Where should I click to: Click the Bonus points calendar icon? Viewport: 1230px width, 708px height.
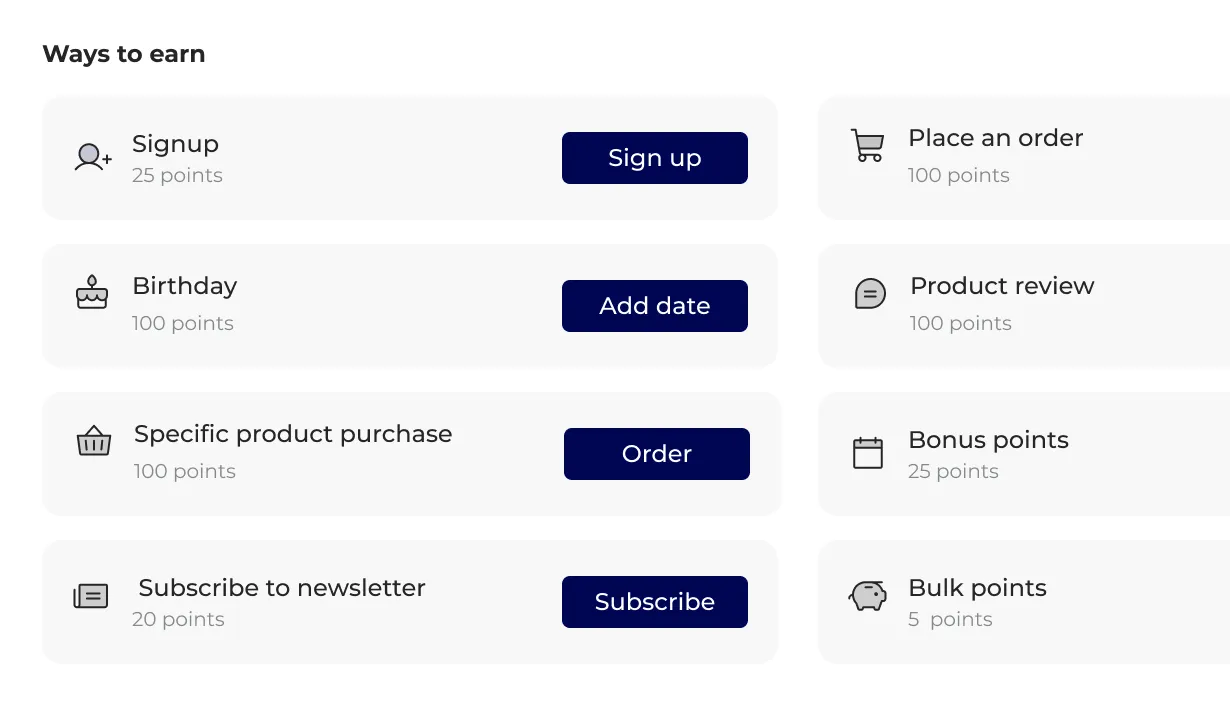(868, 452)
